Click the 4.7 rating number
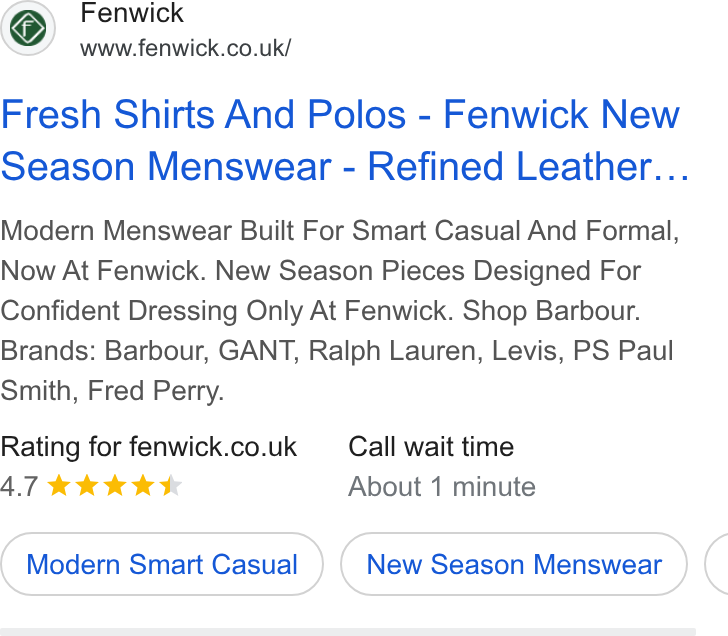Image resolution: width=728 pixels, height=636 pixels. pos(19,487)
